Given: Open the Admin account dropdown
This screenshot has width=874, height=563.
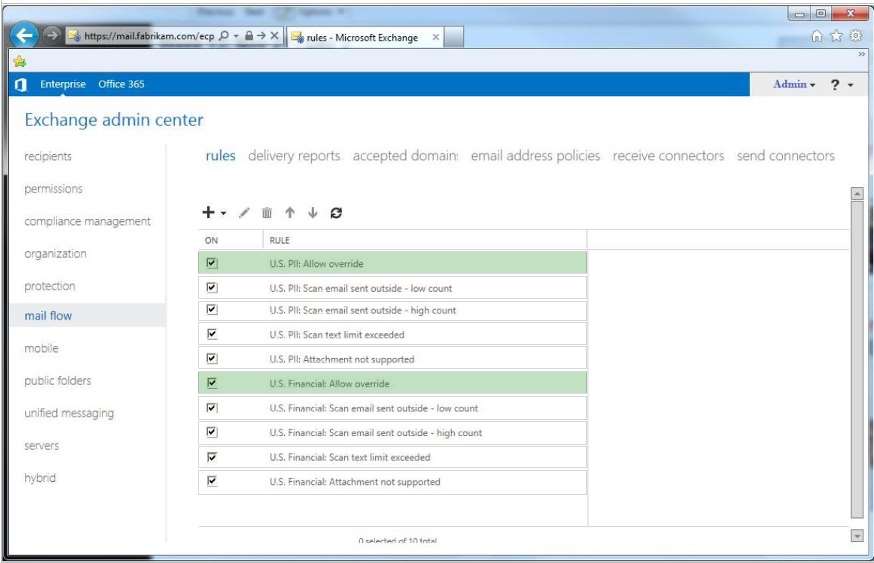Looking at the screenshot, I should click(794, 84).
